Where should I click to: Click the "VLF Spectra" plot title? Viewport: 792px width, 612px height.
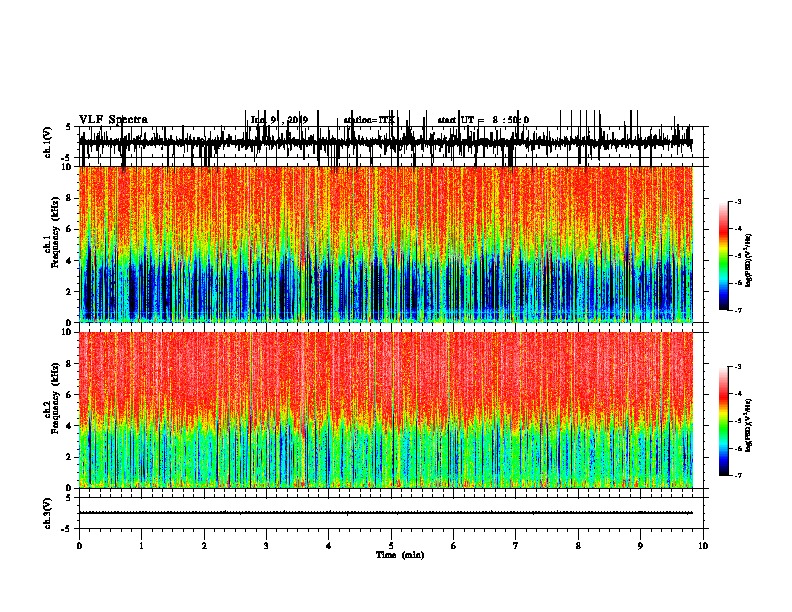(113, 120)
